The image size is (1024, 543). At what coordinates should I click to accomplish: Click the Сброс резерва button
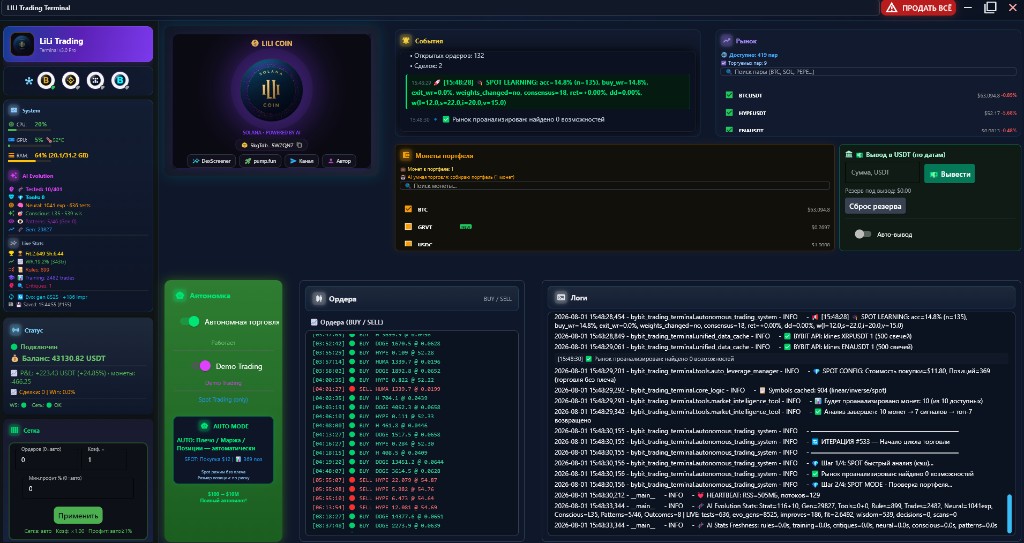point(875,206)
